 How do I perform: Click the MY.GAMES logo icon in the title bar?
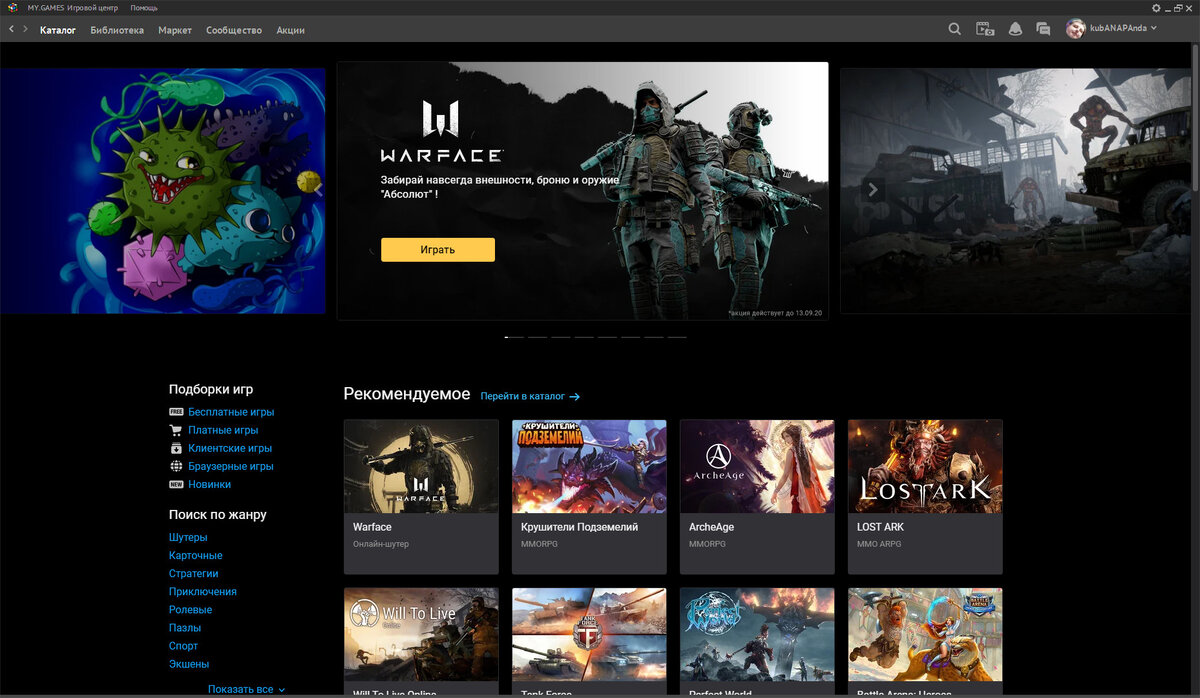click(x=11, y=7)
